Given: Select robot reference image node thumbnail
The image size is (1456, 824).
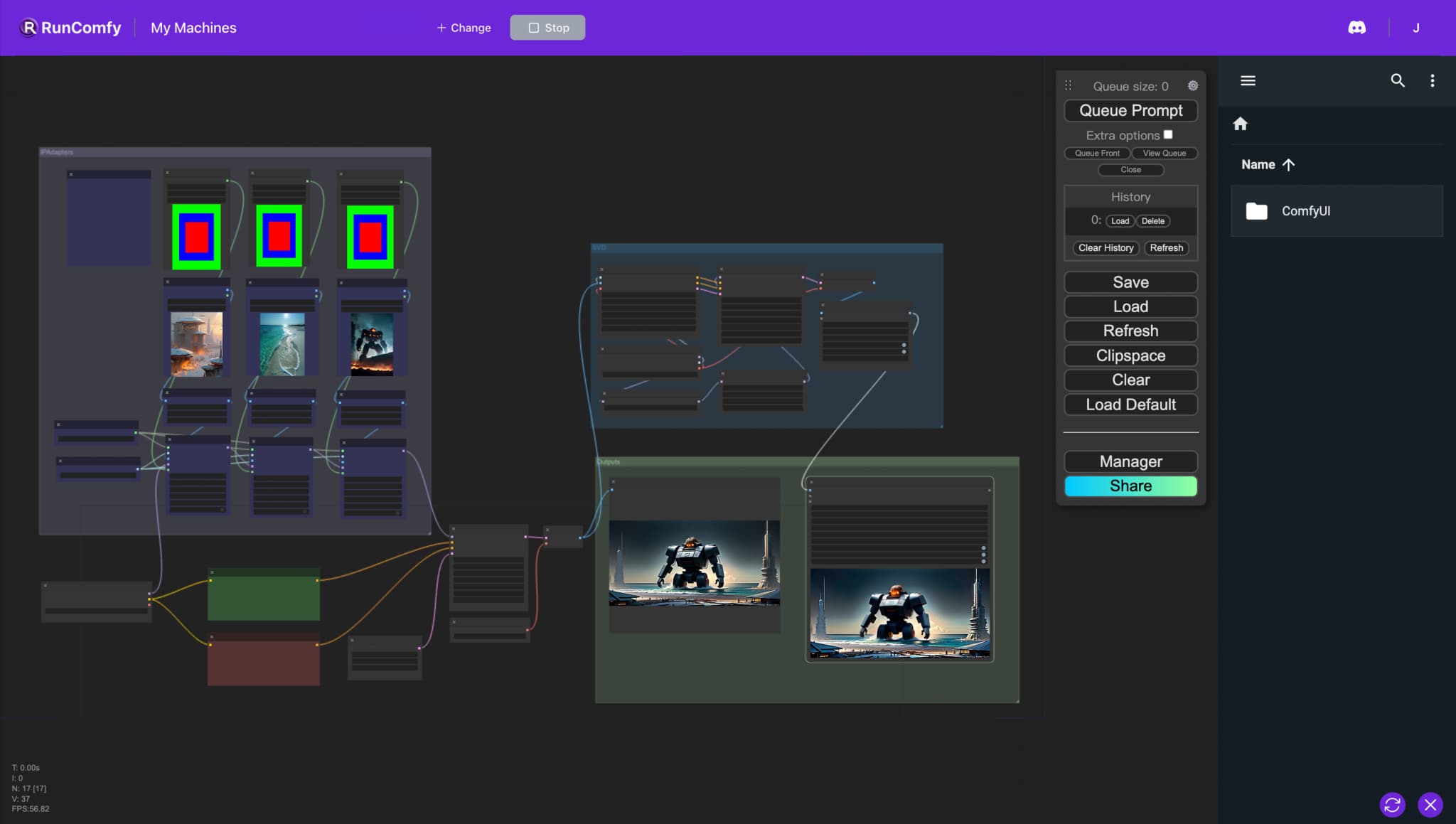Looking at the screenshot, I should [x=372, y=345].
